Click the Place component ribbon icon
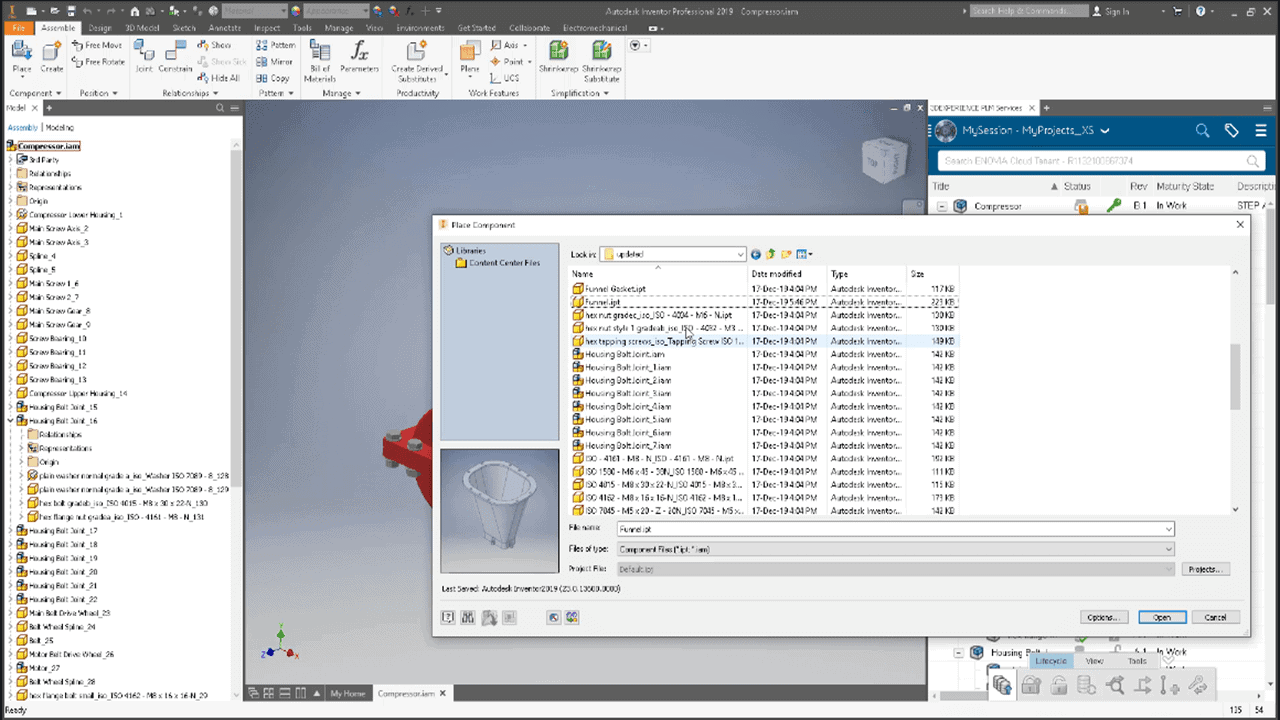Viewport: 1280px width, 720px height. [22, 57]
